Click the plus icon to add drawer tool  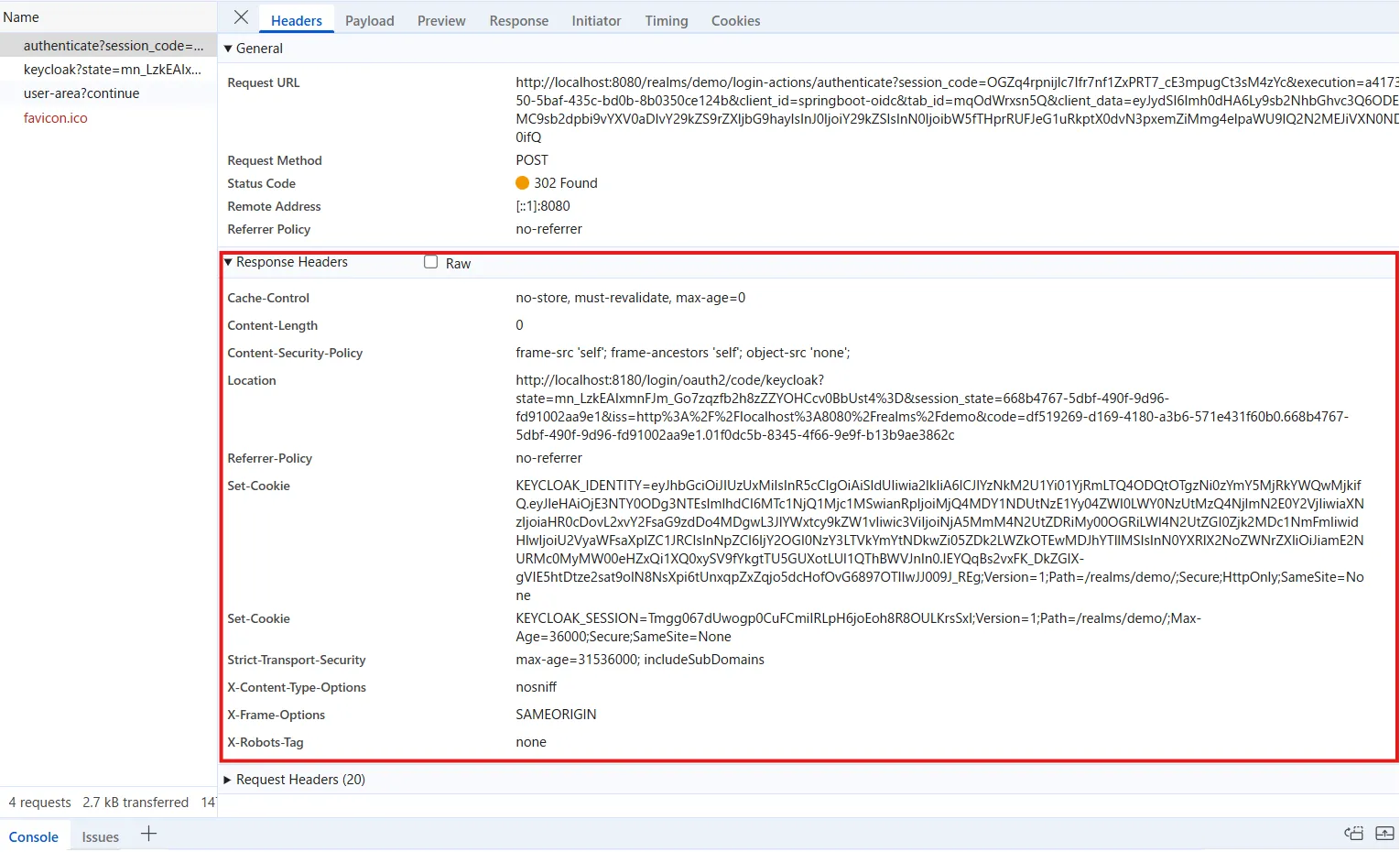click(148, 834)
